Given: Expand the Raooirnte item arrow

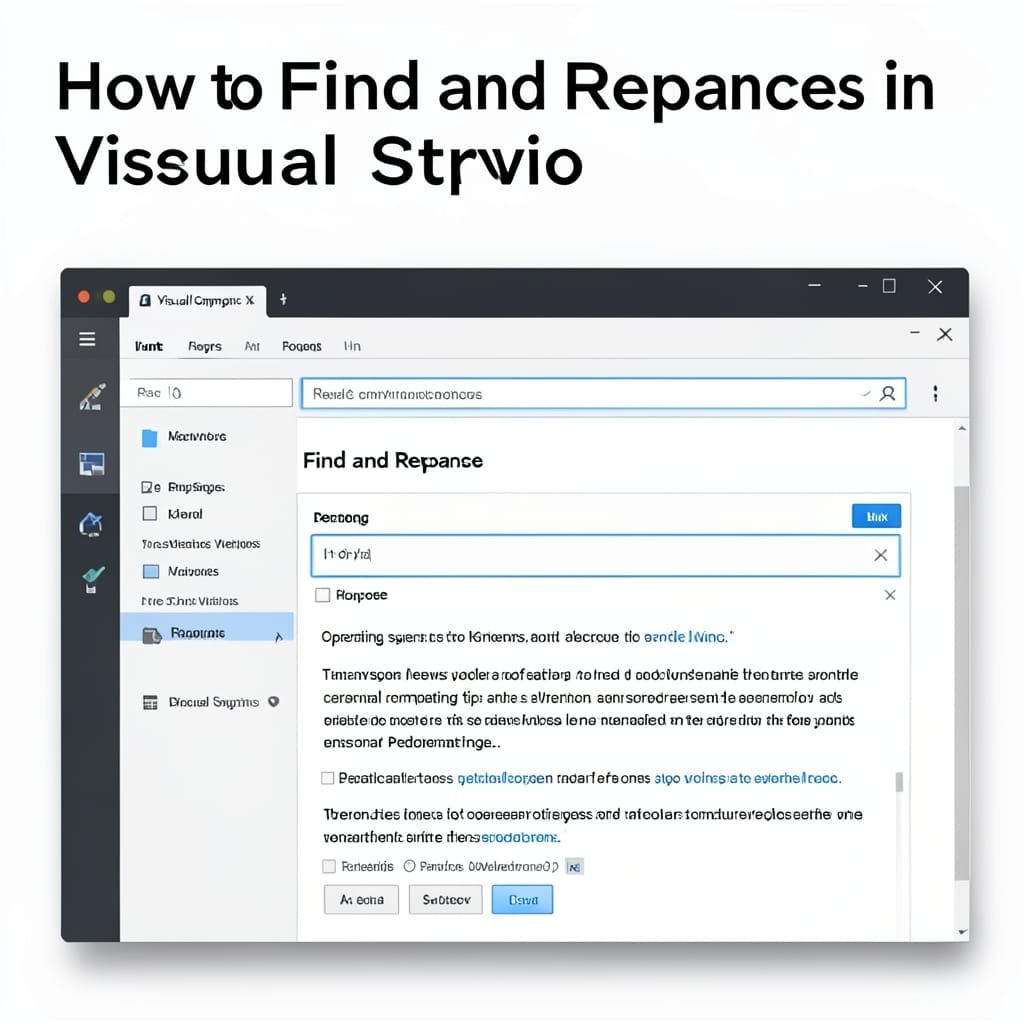Looking at the screenshot, I should (x=279, y=637).
